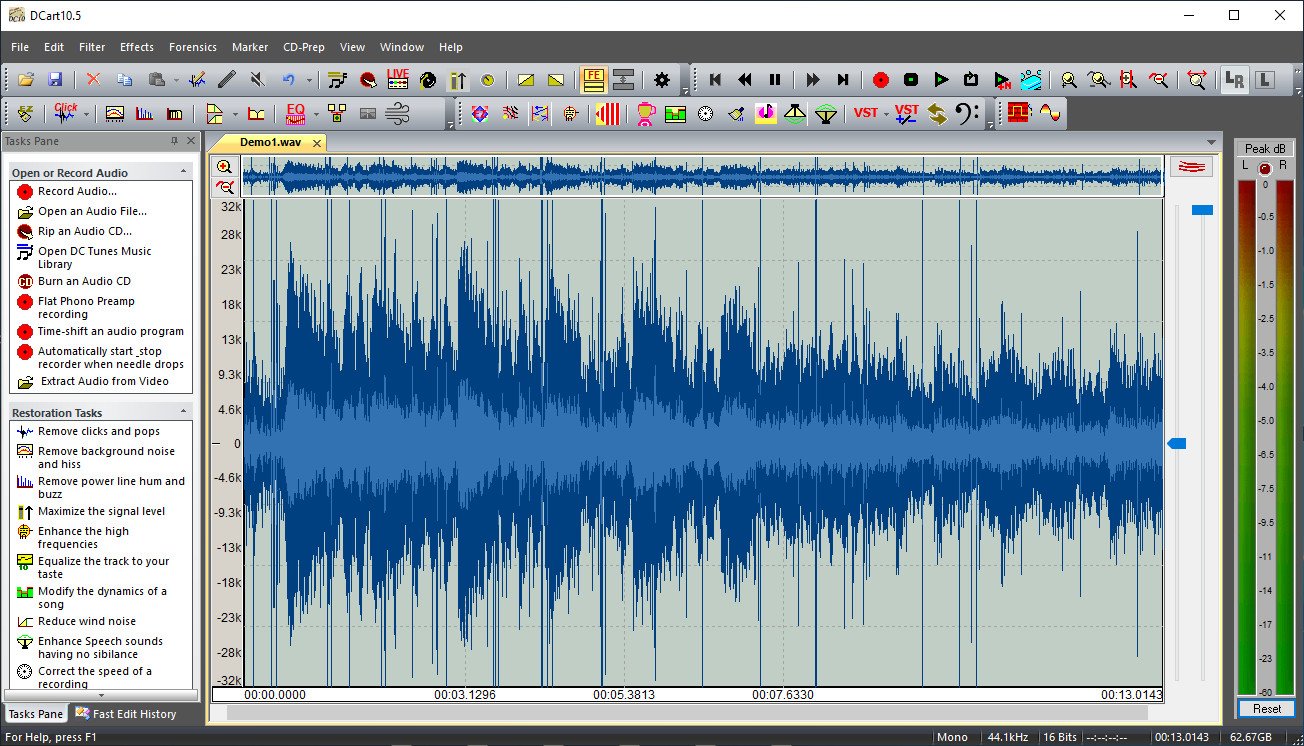Screen dimensions: 1304x746
Task: Open the Forensics menu
Action: (192, 47)
